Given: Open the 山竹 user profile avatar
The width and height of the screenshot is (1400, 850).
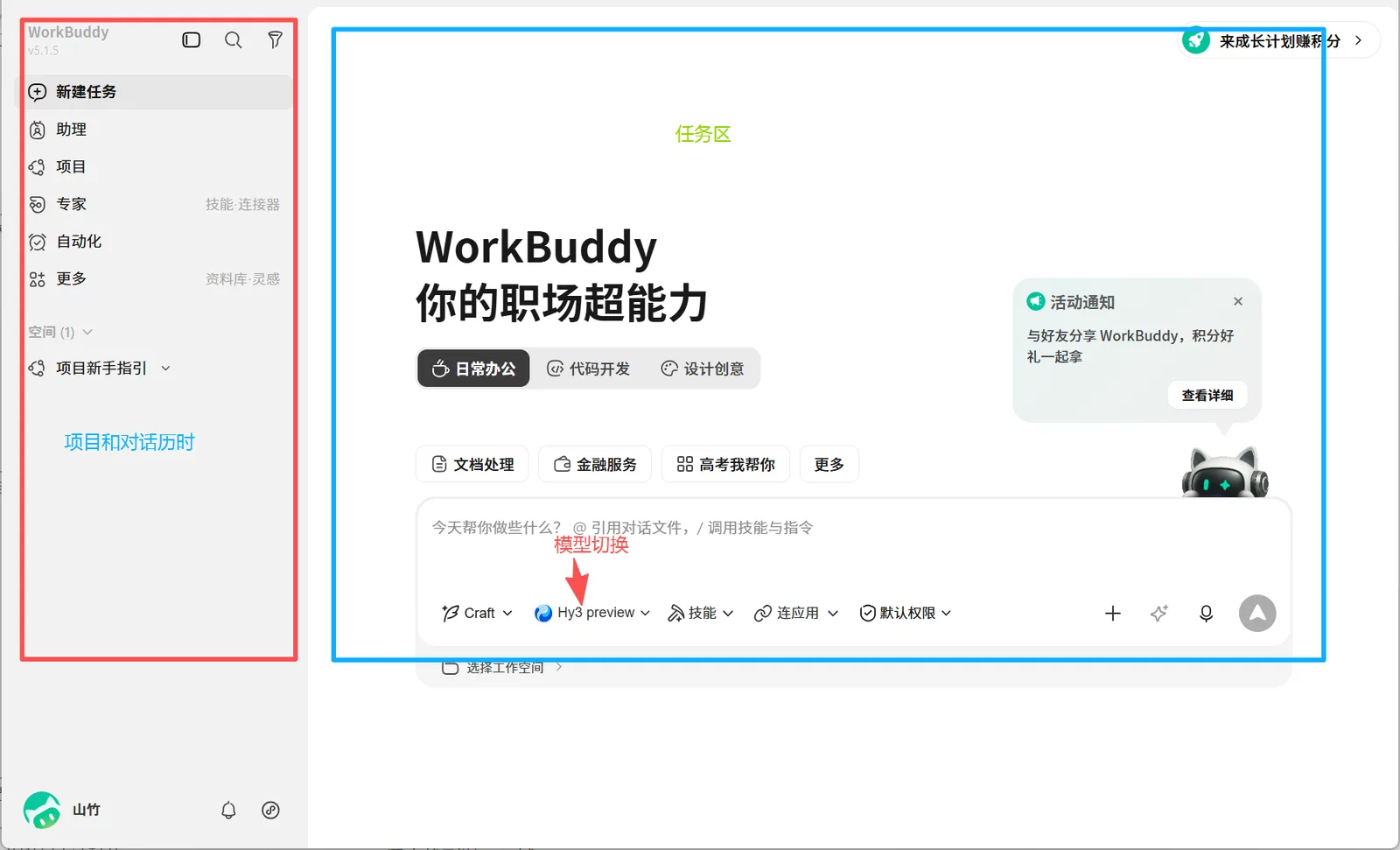Looking at the screenshot, I should pyautogui.click(x=41, y=810).
